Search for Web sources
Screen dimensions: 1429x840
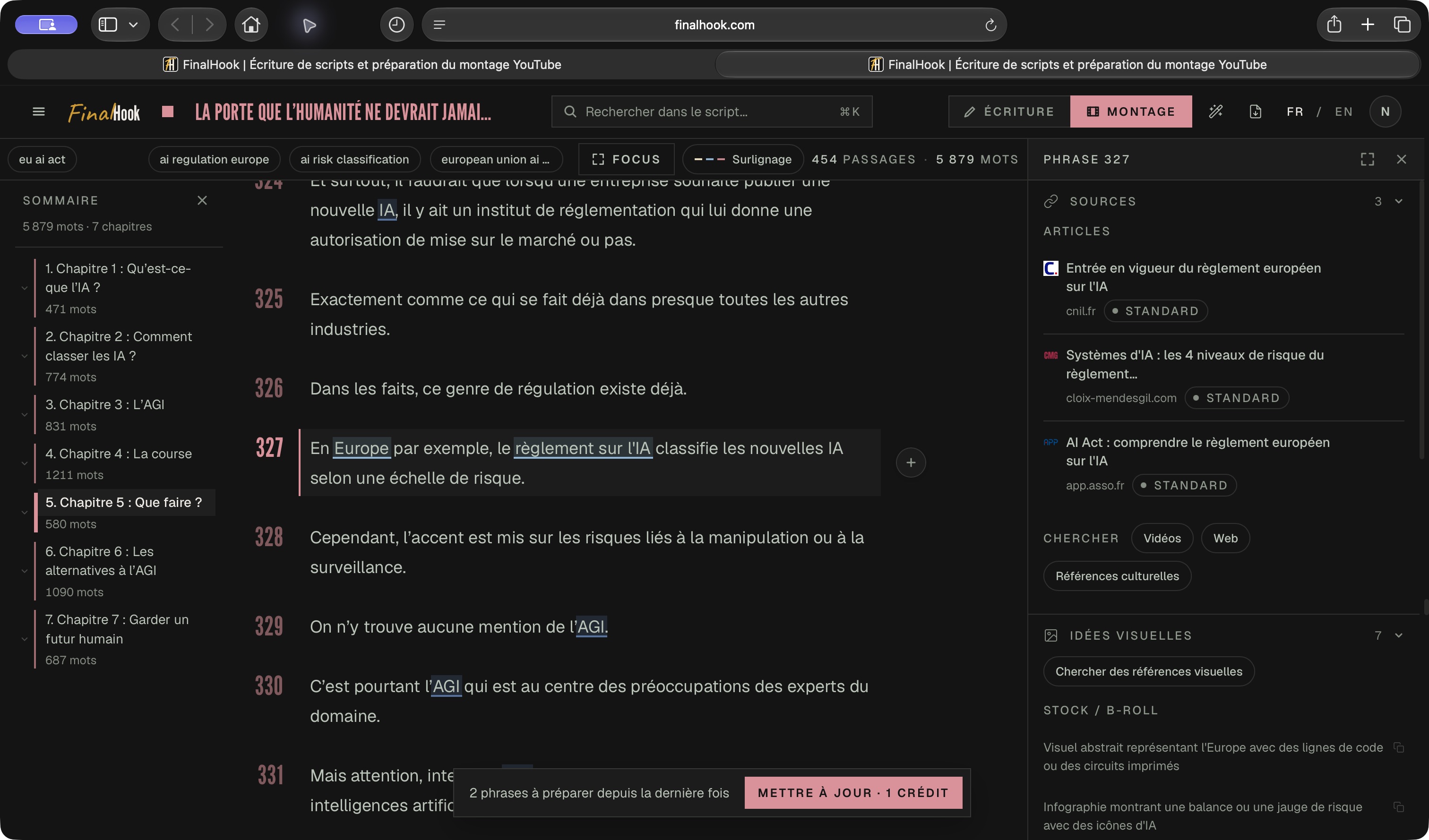pyautogui.click(x=1225, y=538)
